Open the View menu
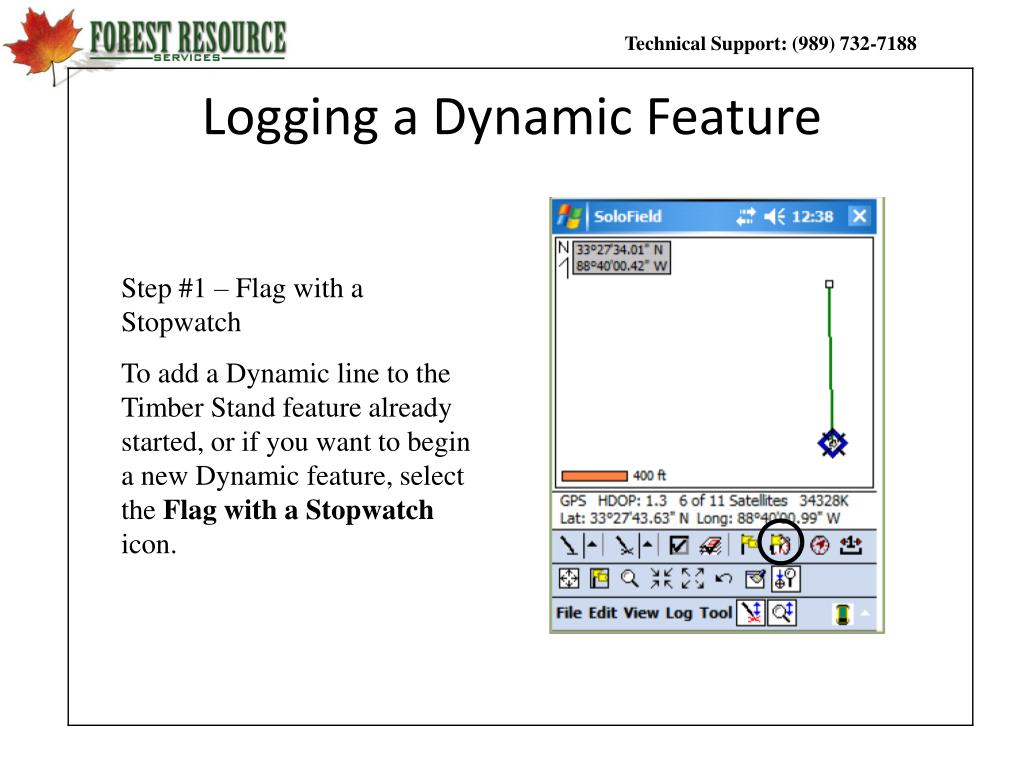 [x=641, y=613]
